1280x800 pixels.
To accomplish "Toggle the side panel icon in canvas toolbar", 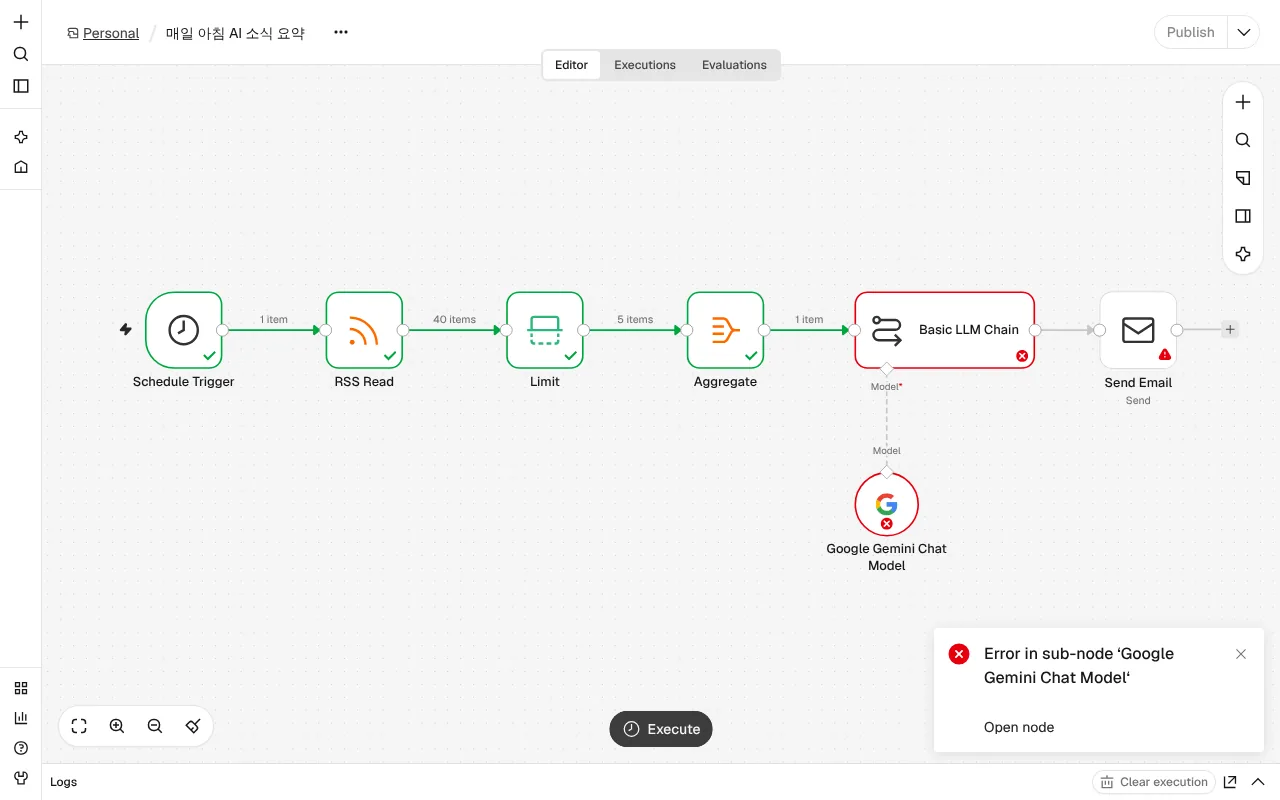I will point(1243,216).
